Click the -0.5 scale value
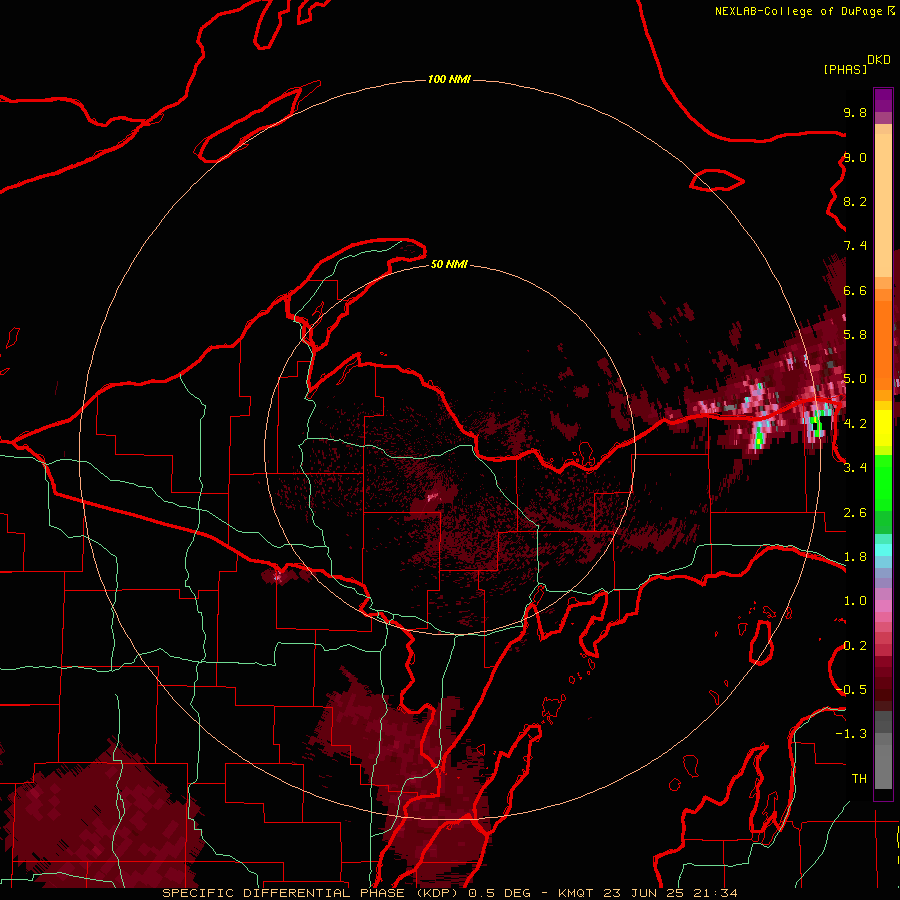This screenshot has width=900, height=900. click(x=851, y=690)
